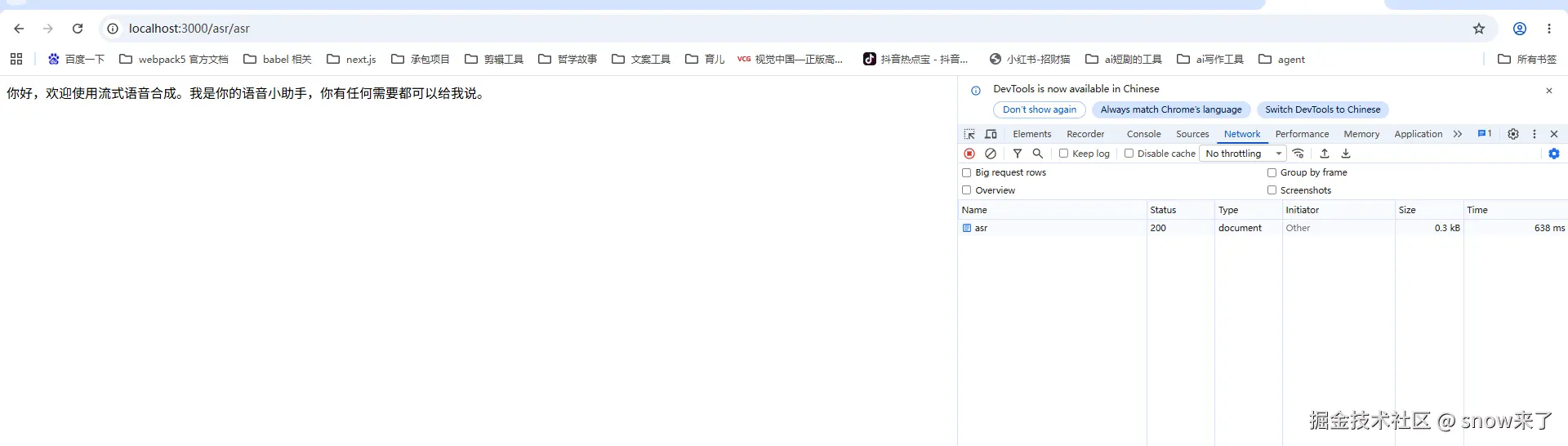Activate the DevTools inspect element picker
This screenshot has height=446, width=1568.
click(969, 134)
